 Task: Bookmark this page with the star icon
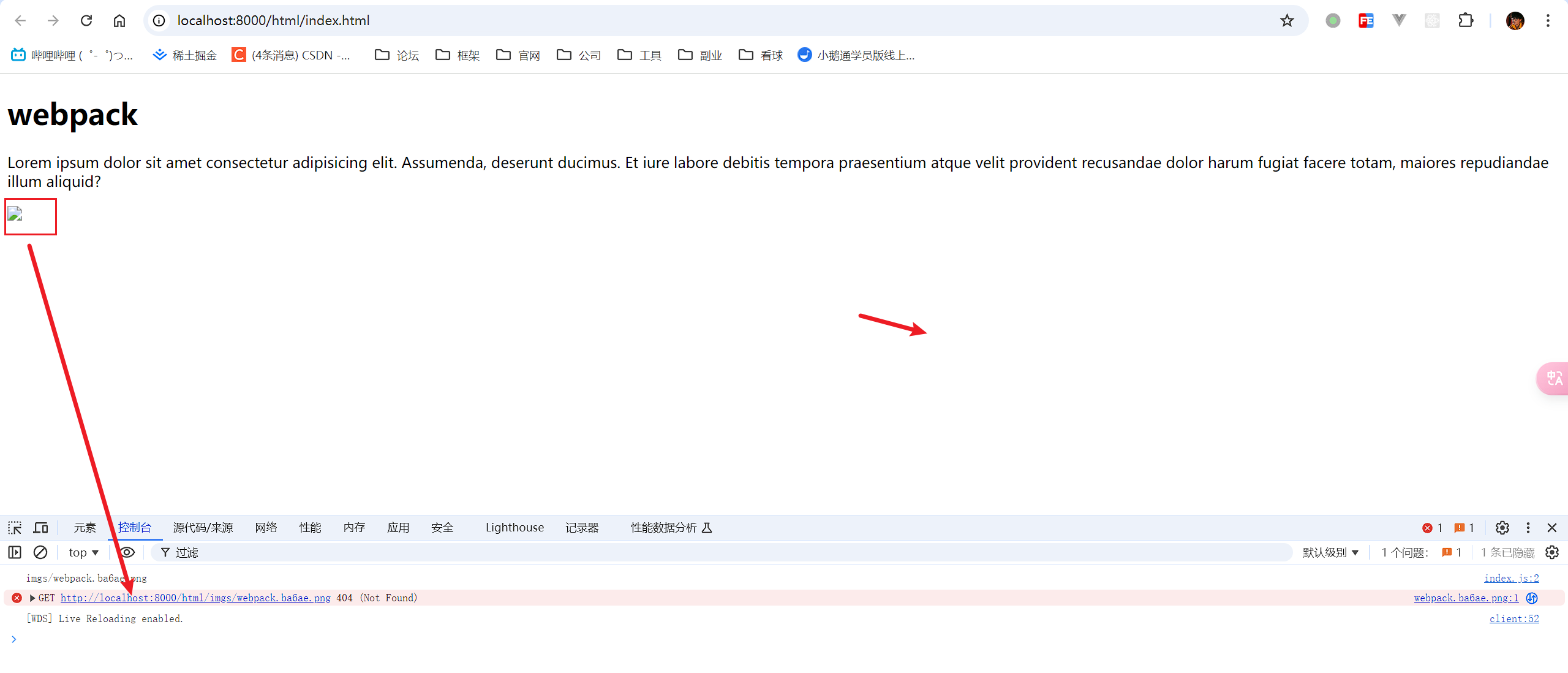pos(1287,21)
